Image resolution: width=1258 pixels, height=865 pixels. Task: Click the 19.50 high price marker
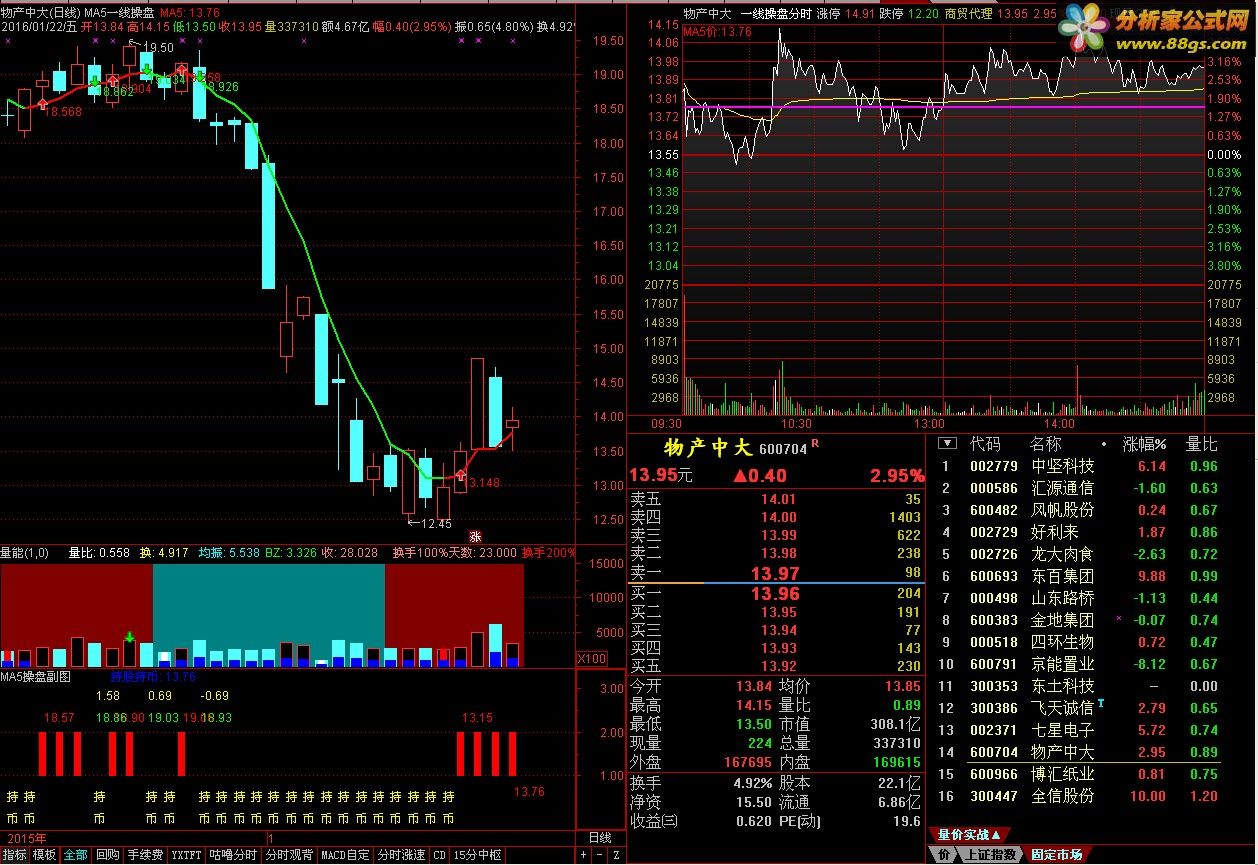[x=157, y=47]
